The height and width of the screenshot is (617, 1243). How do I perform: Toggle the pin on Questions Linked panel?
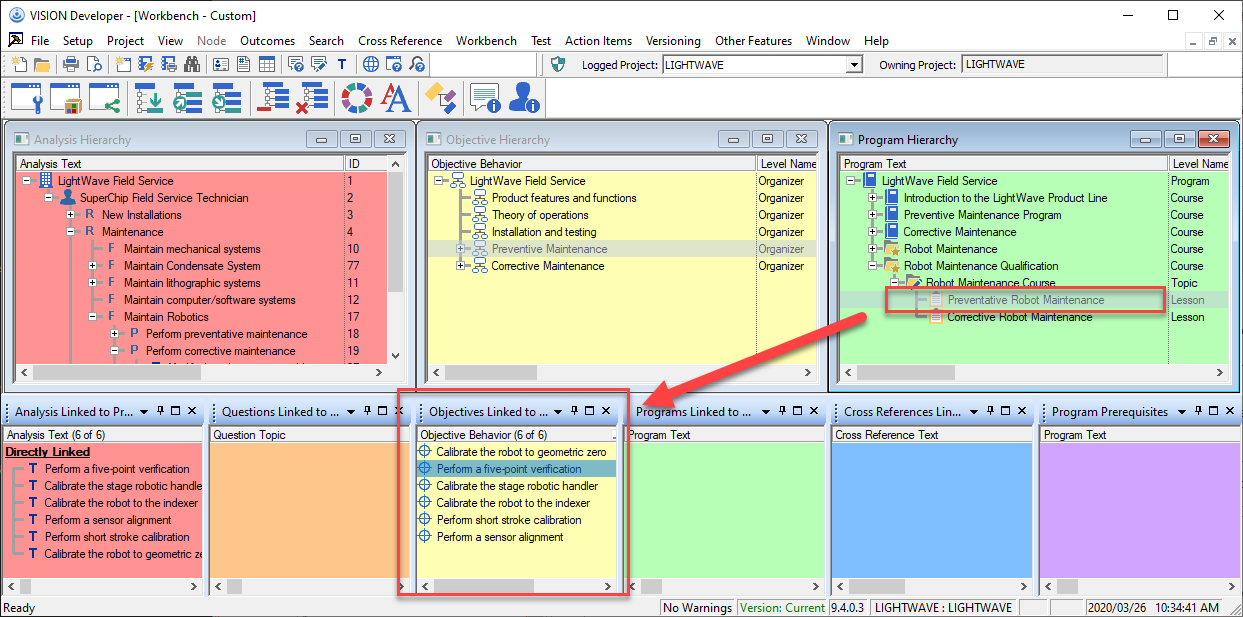coord(367,411)
